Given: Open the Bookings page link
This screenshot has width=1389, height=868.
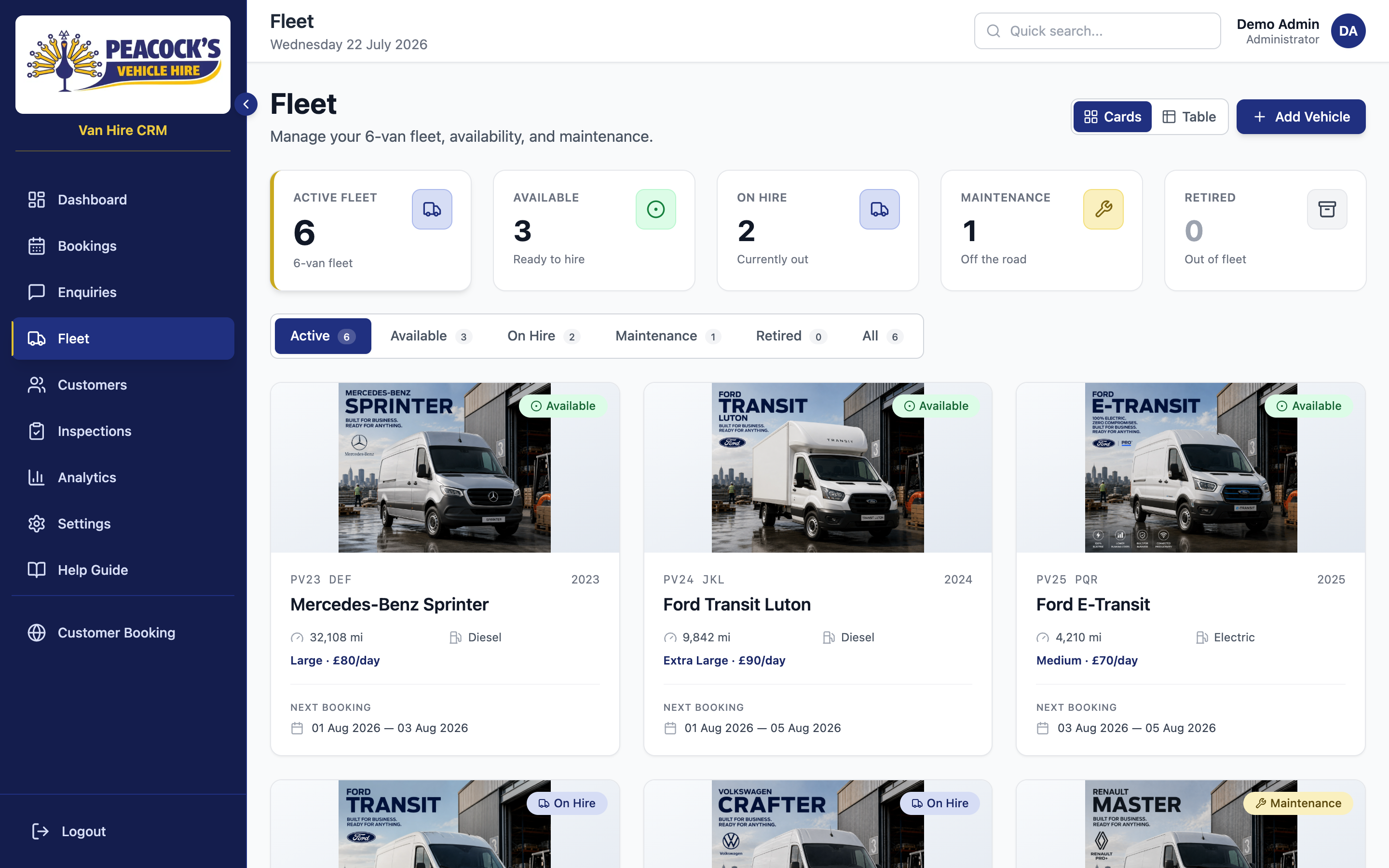Looking at the screenshot, I should (123, 246).
